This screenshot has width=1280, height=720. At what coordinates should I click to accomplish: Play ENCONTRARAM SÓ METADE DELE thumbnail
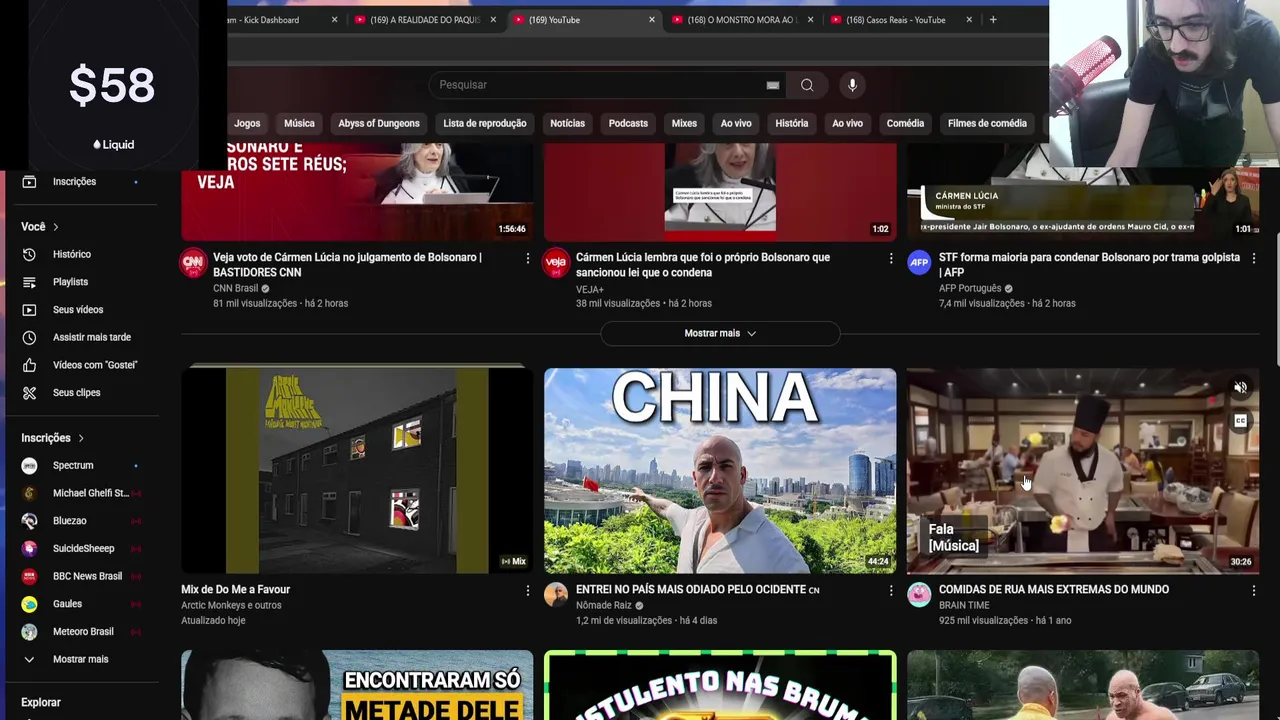click(x=357, y=685)
